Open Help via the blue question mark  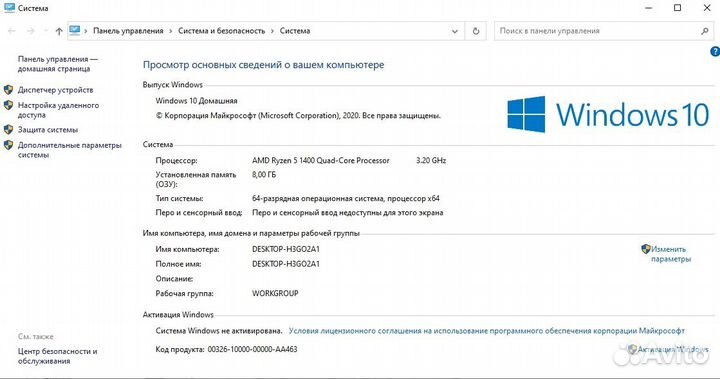(715, 52)
